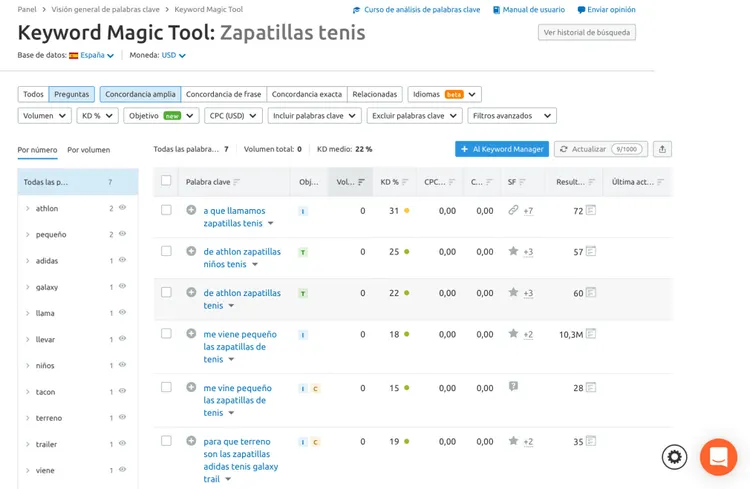The height and width of the screenshot is (489, 750).
Task: Sort by the KD % column header
Action: tap(395, 182)
